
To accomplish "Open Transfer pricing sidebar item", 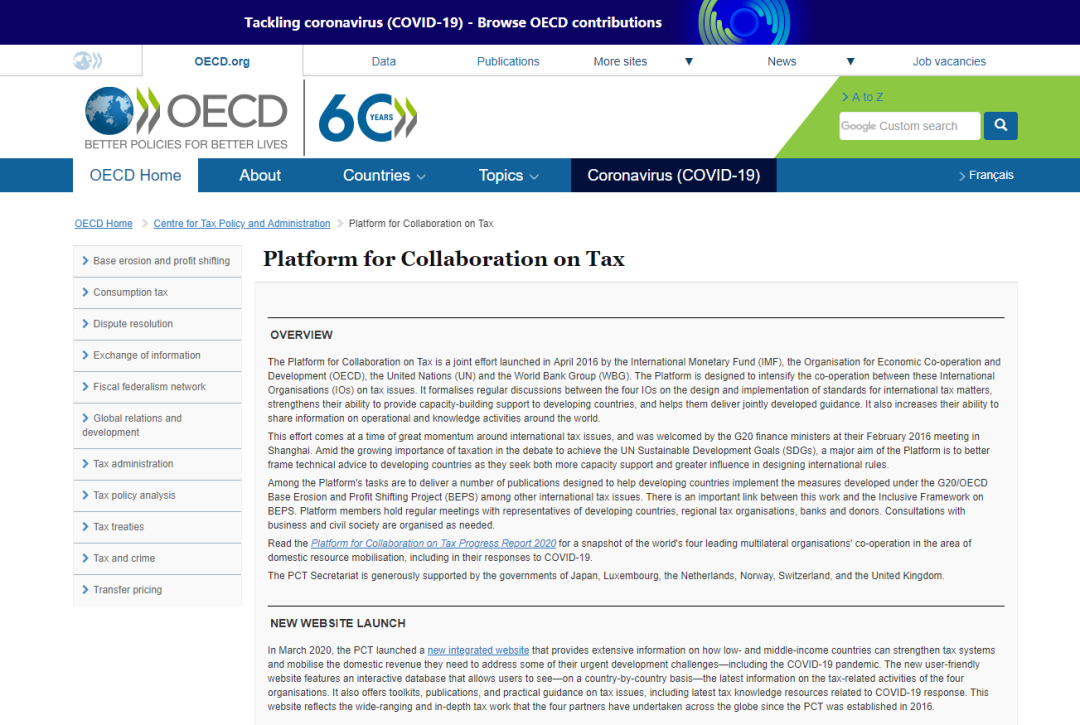I will [157, 590].
